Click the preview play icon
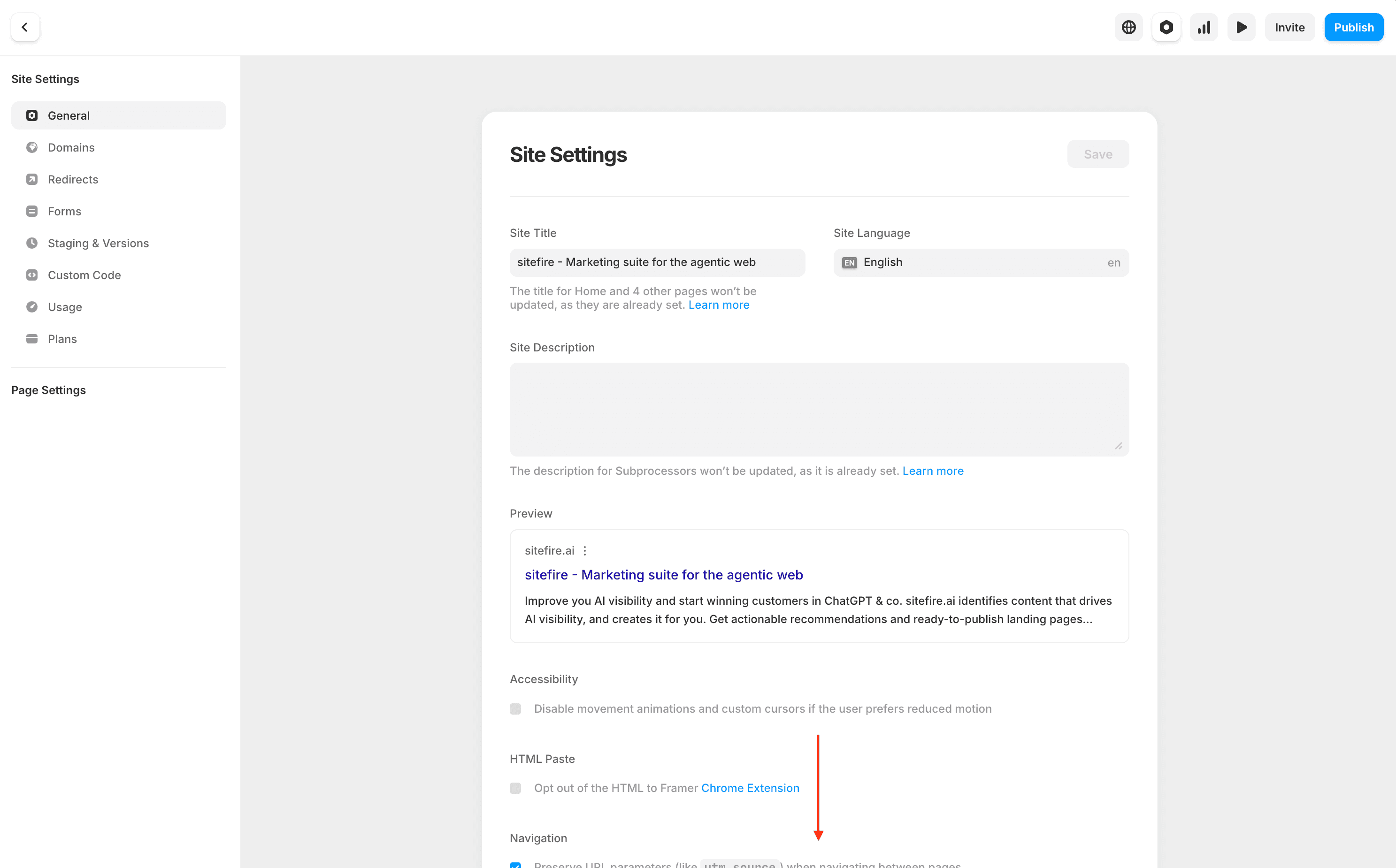 tap(1241, 27)
